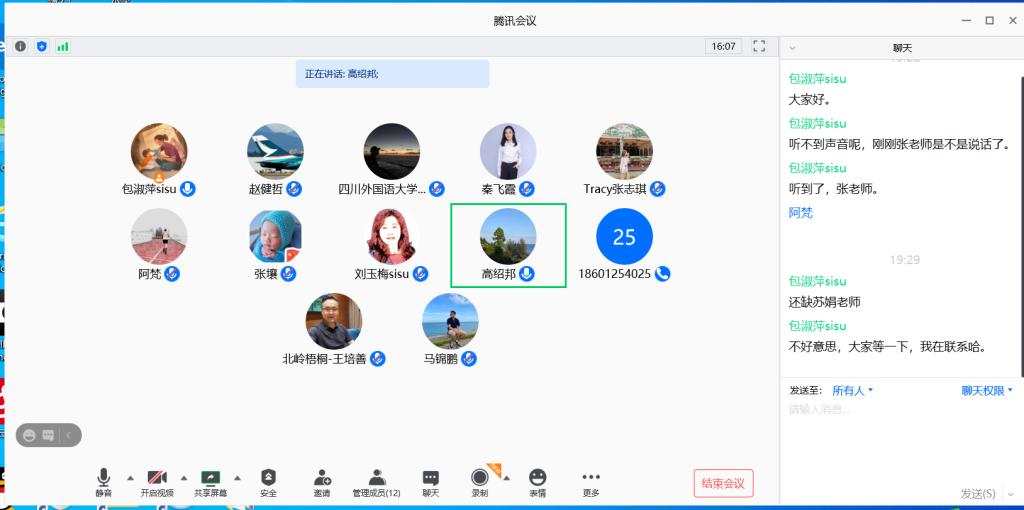1024x510 pixels.
Task: Check green network signal bars icon
Action: (x=63, y=46)
